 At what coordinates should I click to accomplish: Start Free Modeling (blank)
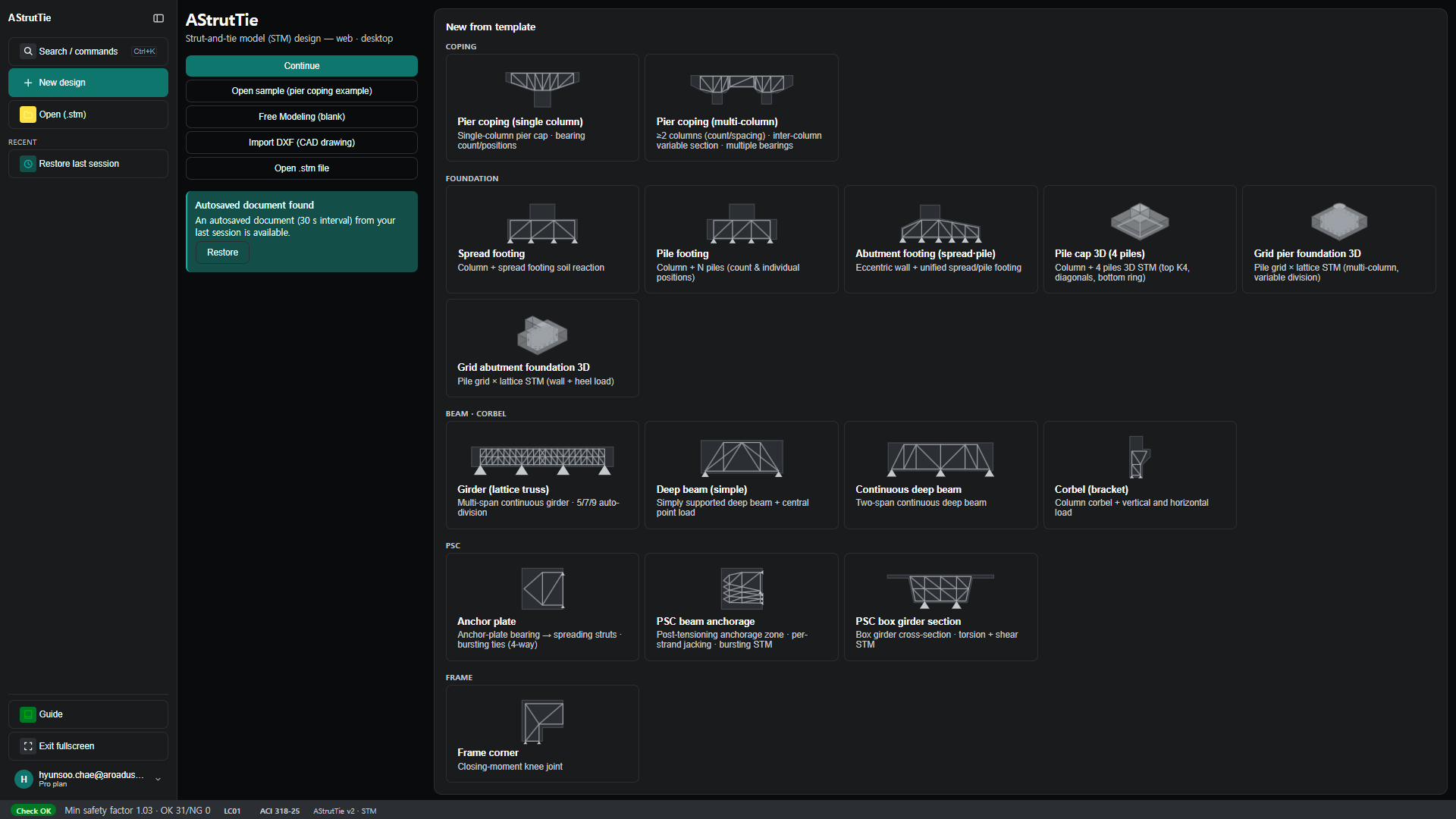302,117
